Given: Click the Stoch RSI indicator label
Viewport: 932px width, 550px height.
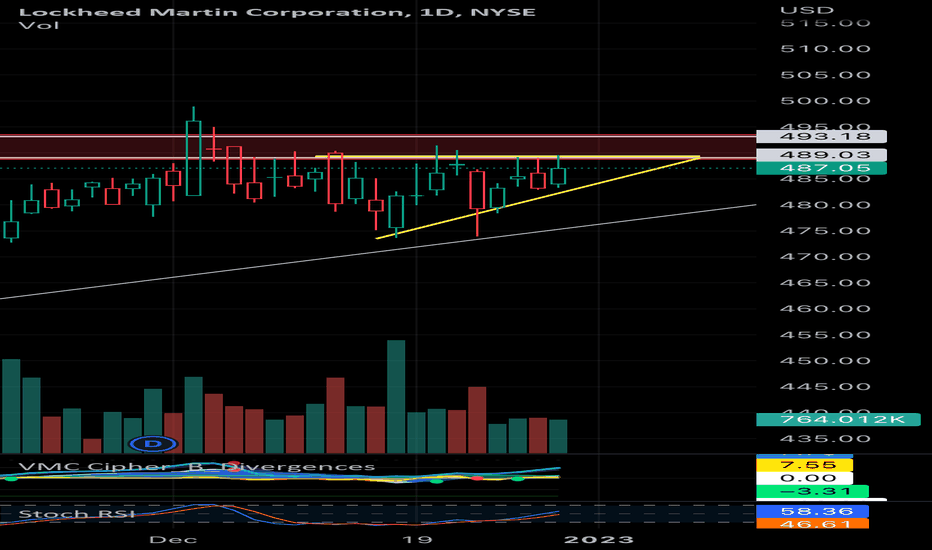Looking at the screenshot, I should [76, 514].
